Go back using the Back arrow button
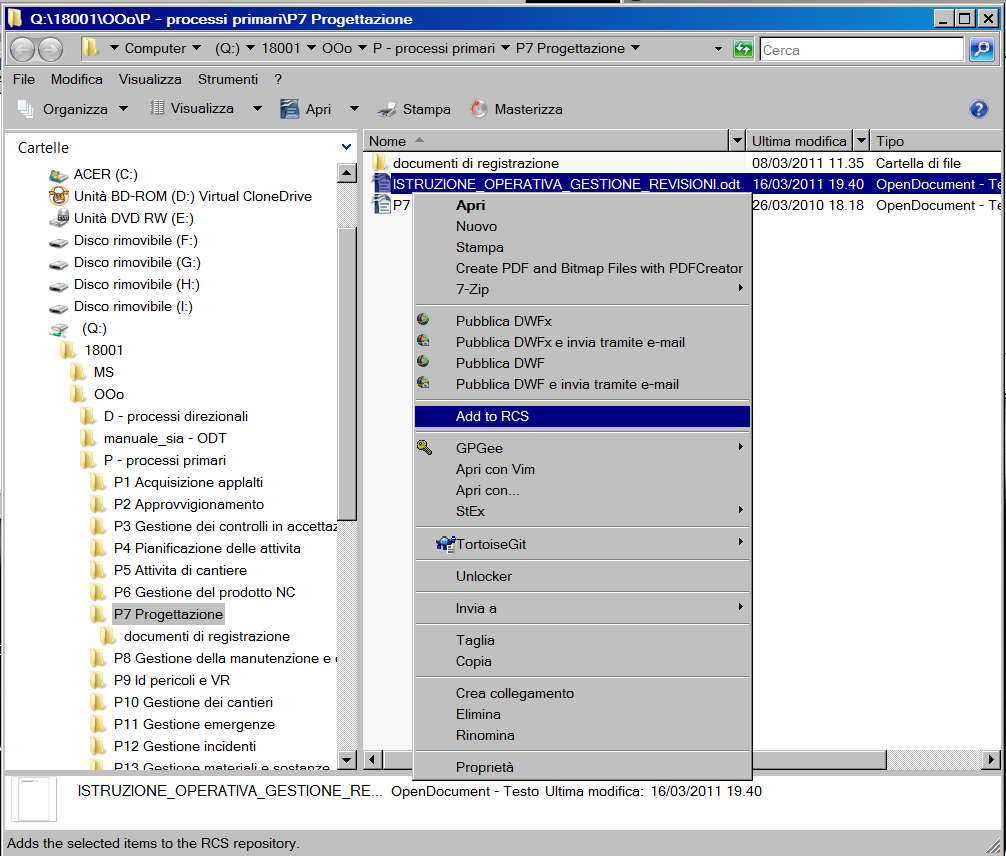Image resolution: width=1006 pixels, height=856 pixels. point(24,49)
